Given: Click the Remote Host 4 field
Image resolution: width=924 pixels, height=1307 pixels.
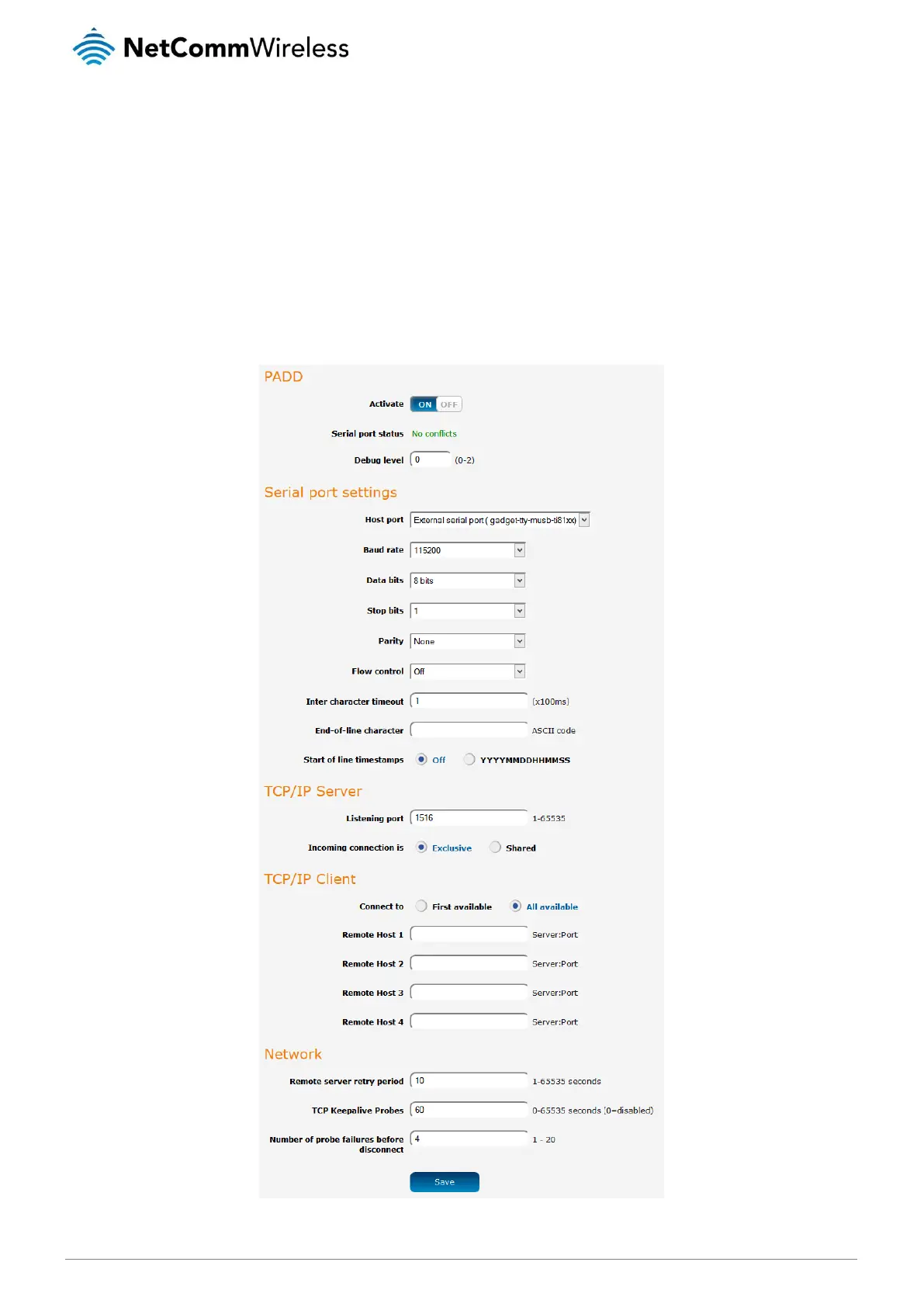Looking at the screenshot, I should pyautogui.click(x=469, y=1021).
